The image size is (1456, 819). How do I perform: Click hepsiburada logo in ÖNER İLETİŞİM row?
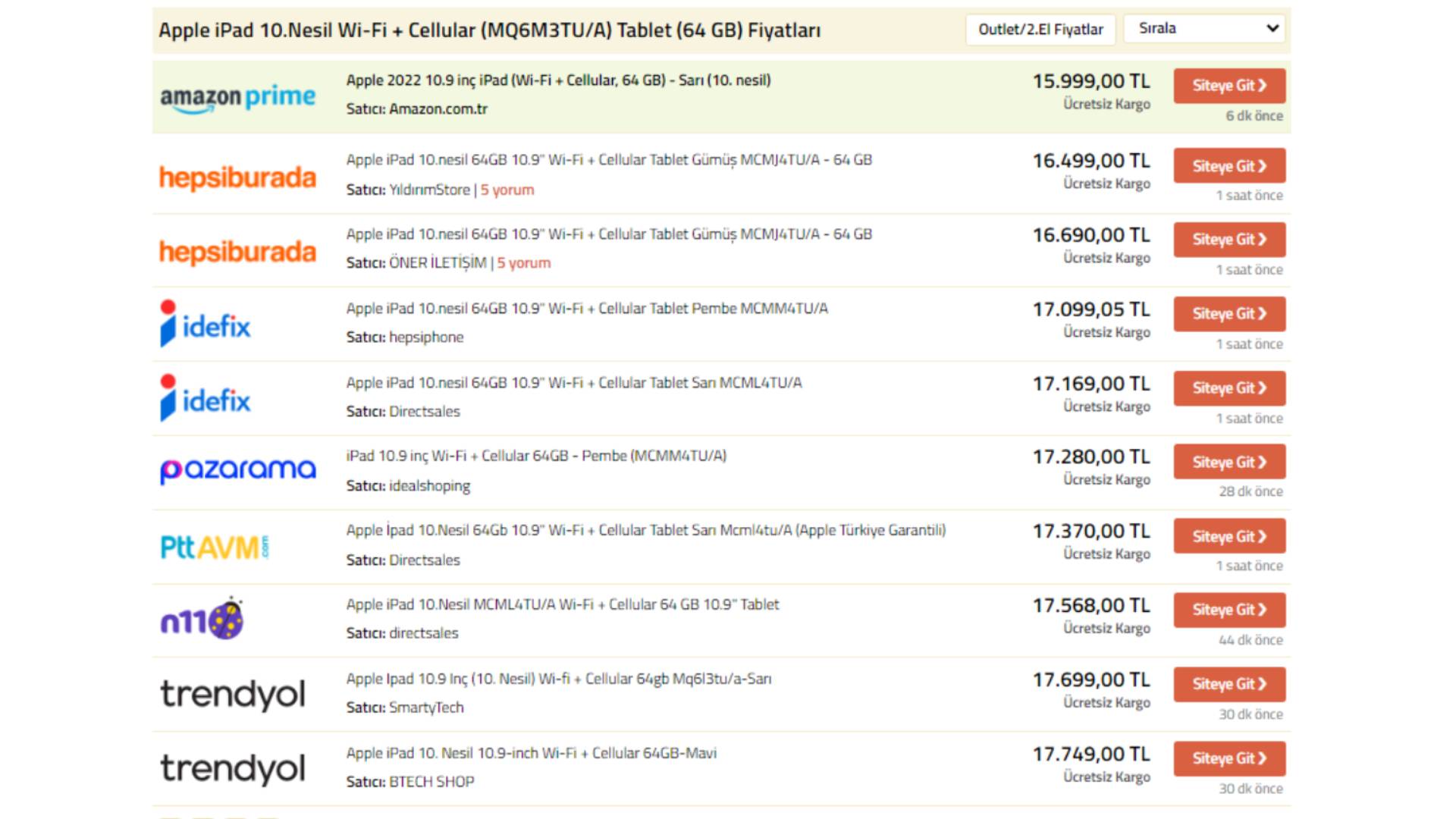click(237, 252)
